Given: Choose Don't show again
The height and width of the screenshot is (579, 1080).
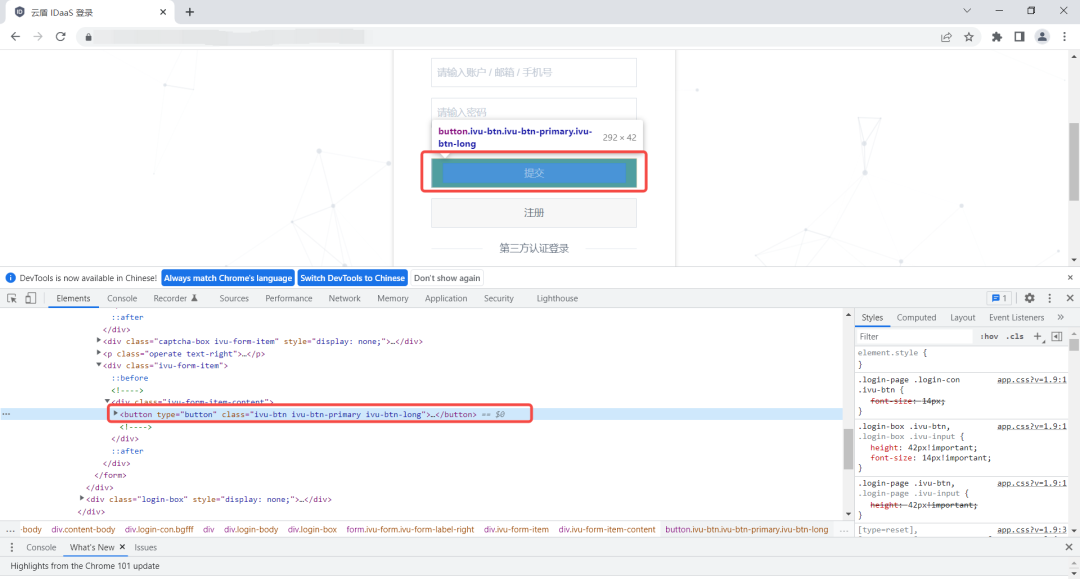Looking at the screenshot, I should 447,278.
